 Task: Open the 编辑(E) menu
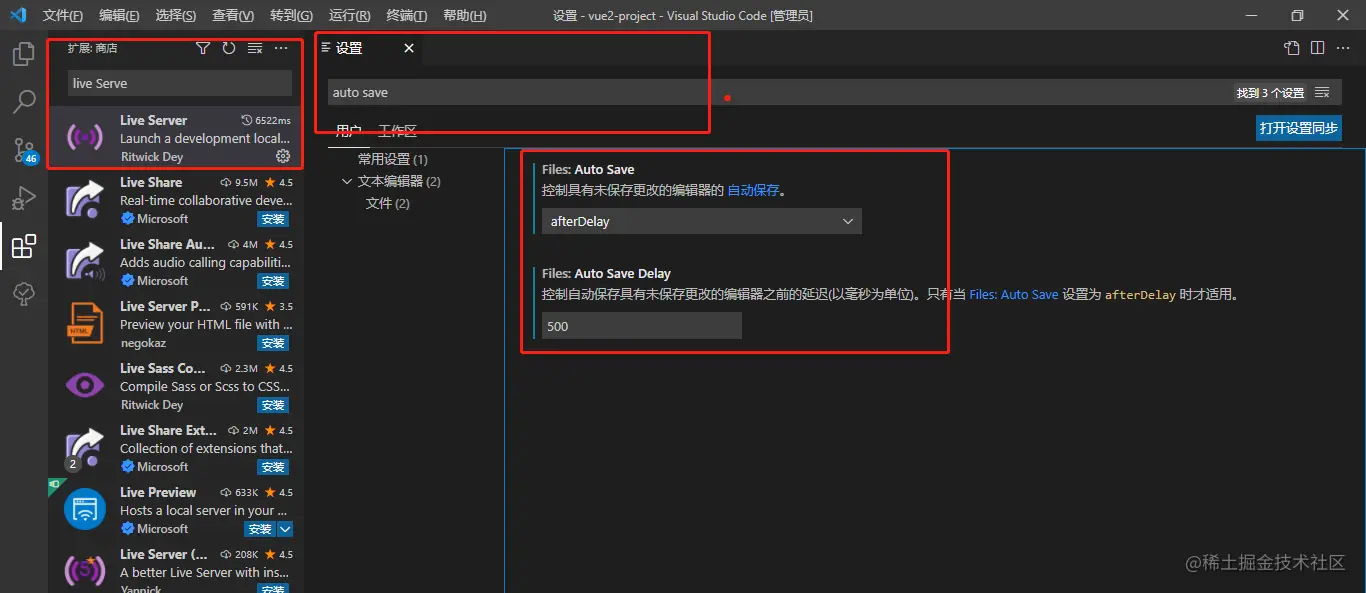coord(120,16)
